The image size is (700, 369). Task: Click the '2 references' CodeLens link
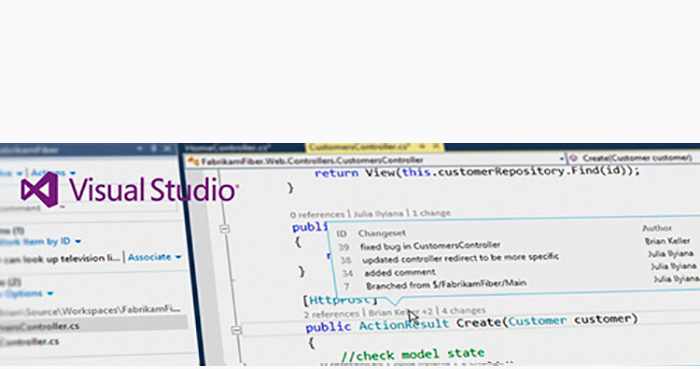331,314
